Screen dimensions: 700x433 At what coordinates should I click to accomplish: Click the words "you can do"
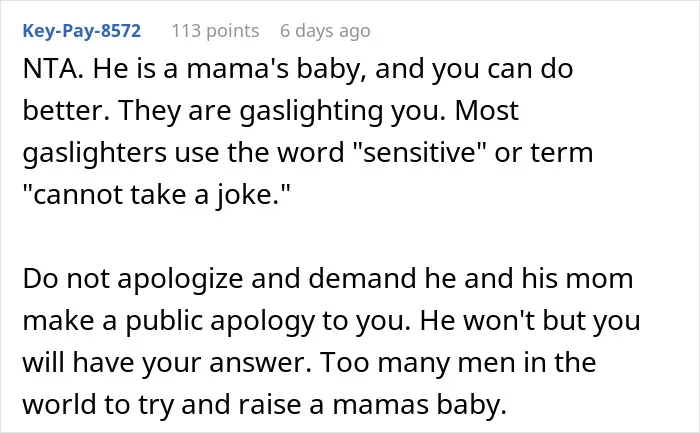click(x=502, y=70)
